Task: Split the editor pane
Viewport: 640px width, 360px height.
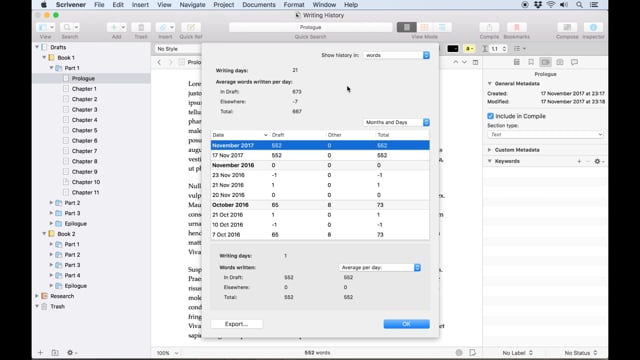Action: 476,62
